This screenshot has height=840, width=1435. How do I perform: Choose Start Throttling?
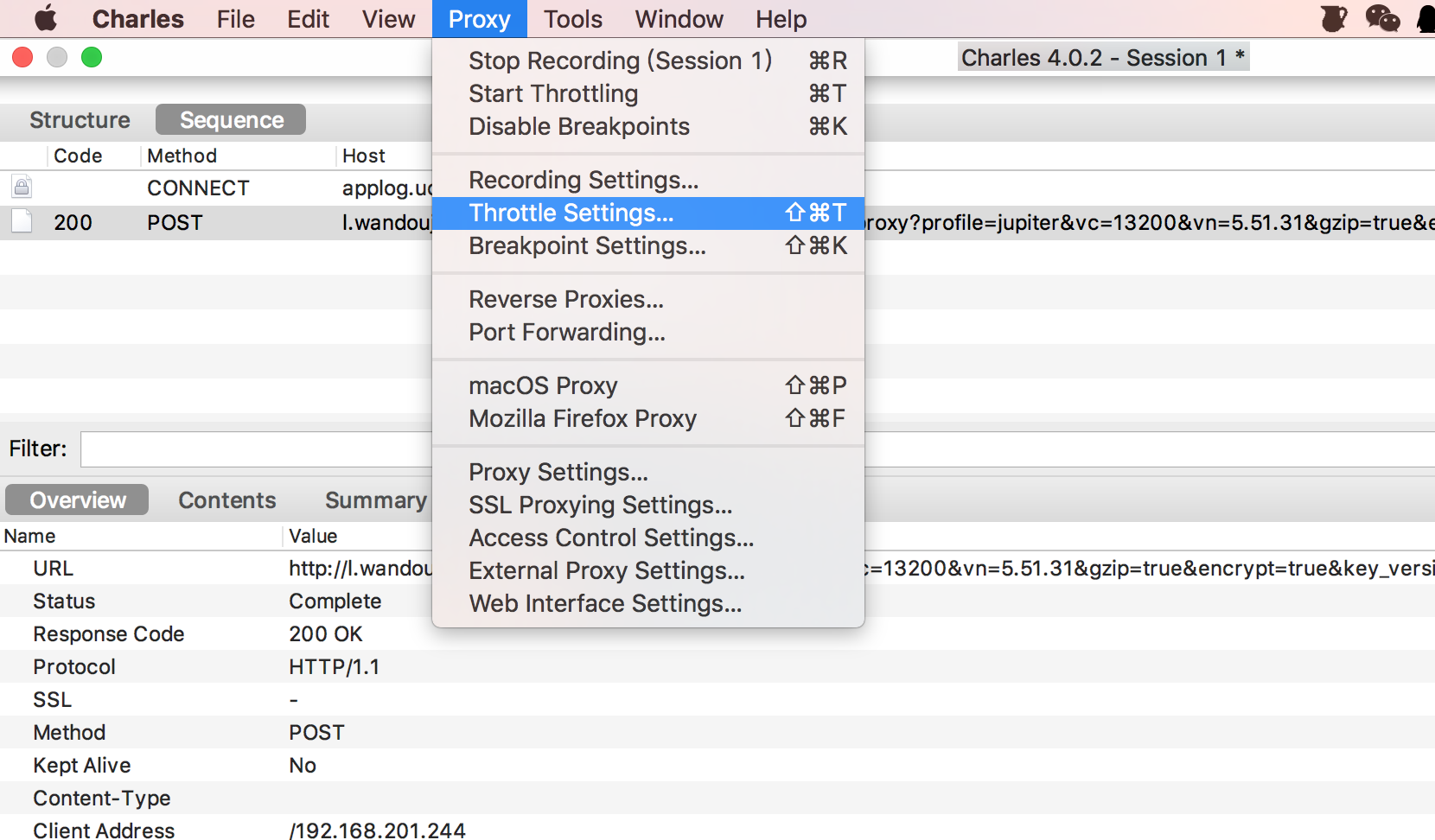click(x=648, y=93)
